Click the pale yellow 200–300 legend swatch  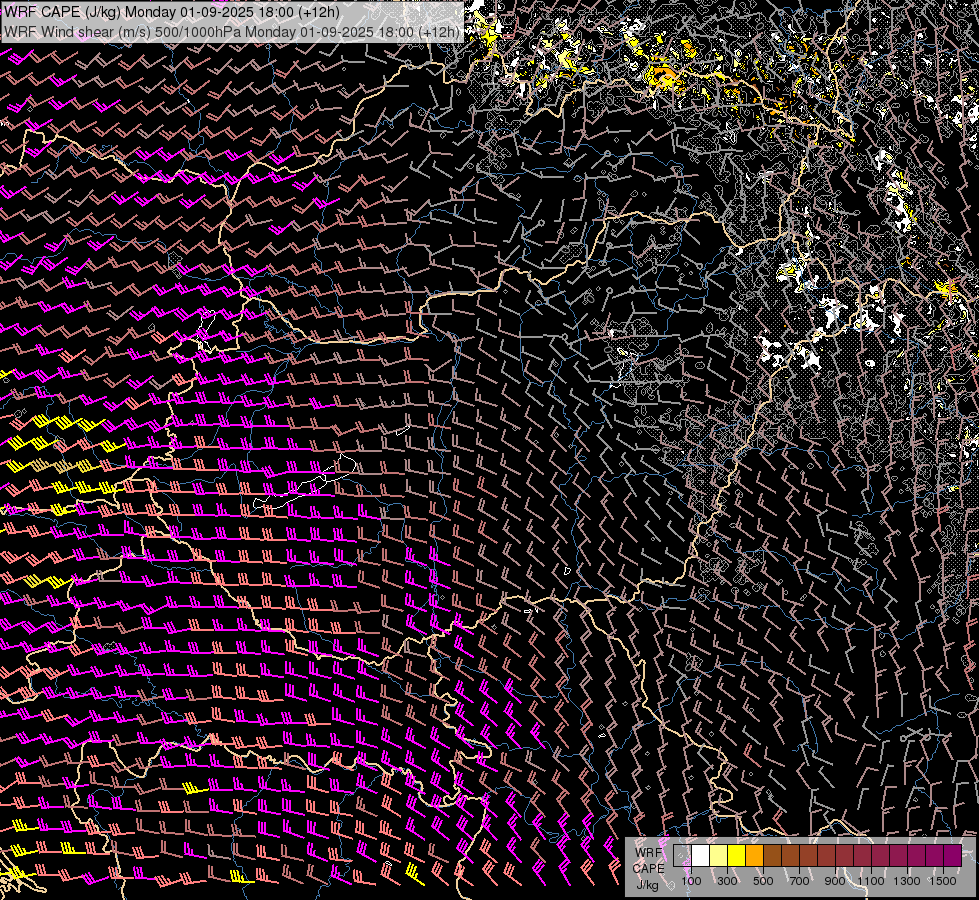pyautogui.click(x=719, y=856)
